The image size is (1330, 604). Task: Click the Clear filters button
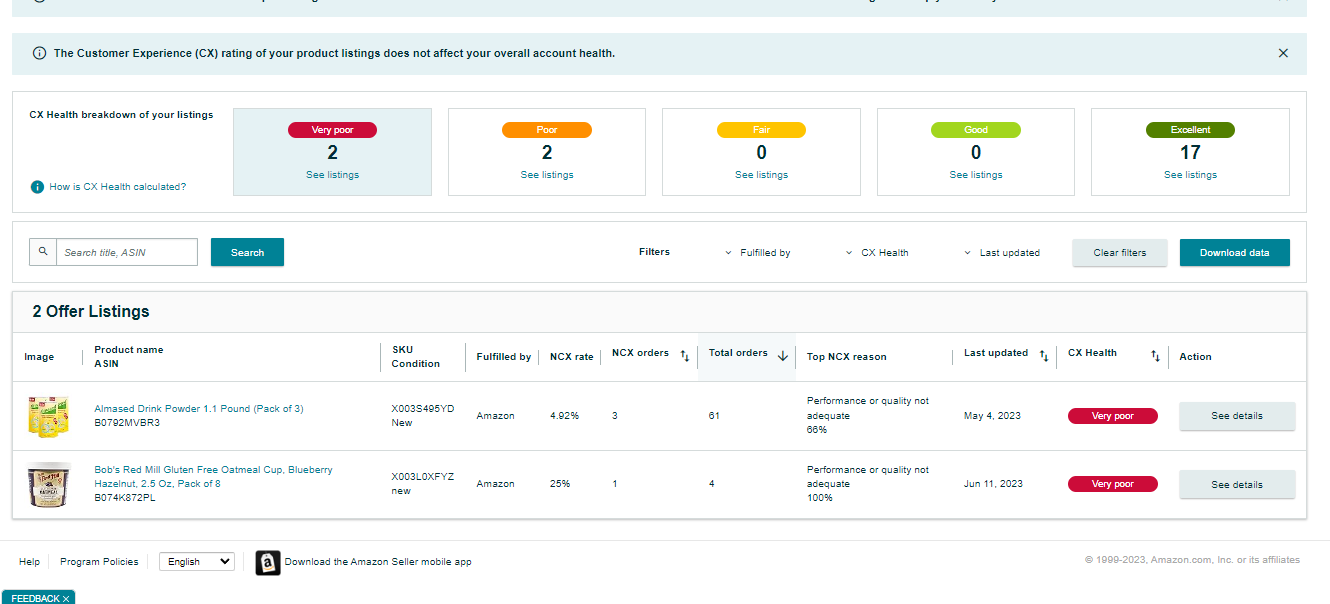[1119, 253]
